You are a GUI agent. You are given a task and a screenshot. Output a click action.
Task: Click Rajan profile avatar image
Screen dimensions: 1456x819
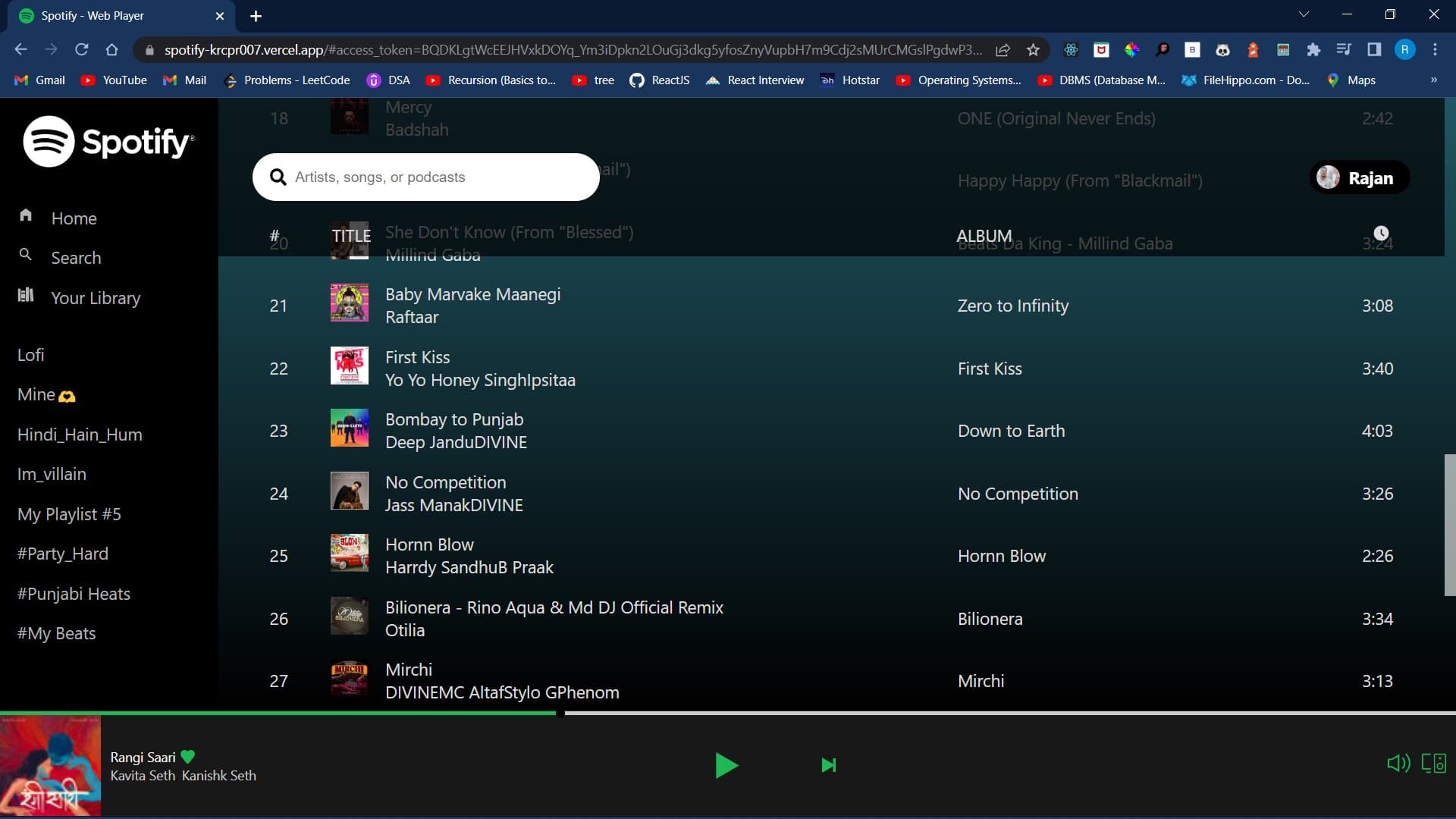click(x=1328, y=177)
